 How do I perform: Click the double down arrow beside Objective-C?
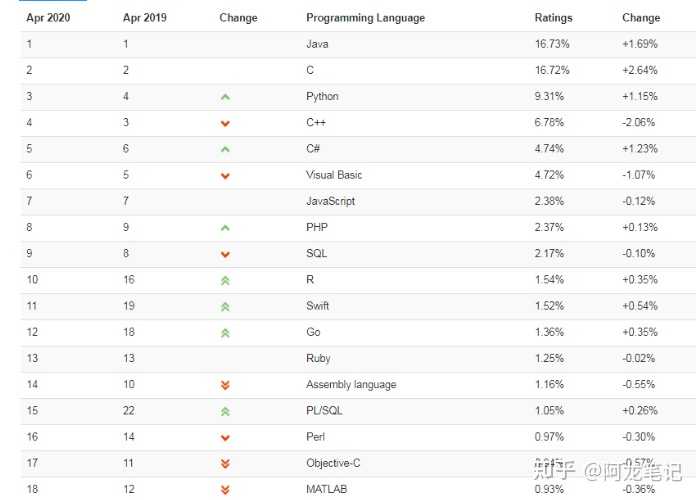coord(225,464)
